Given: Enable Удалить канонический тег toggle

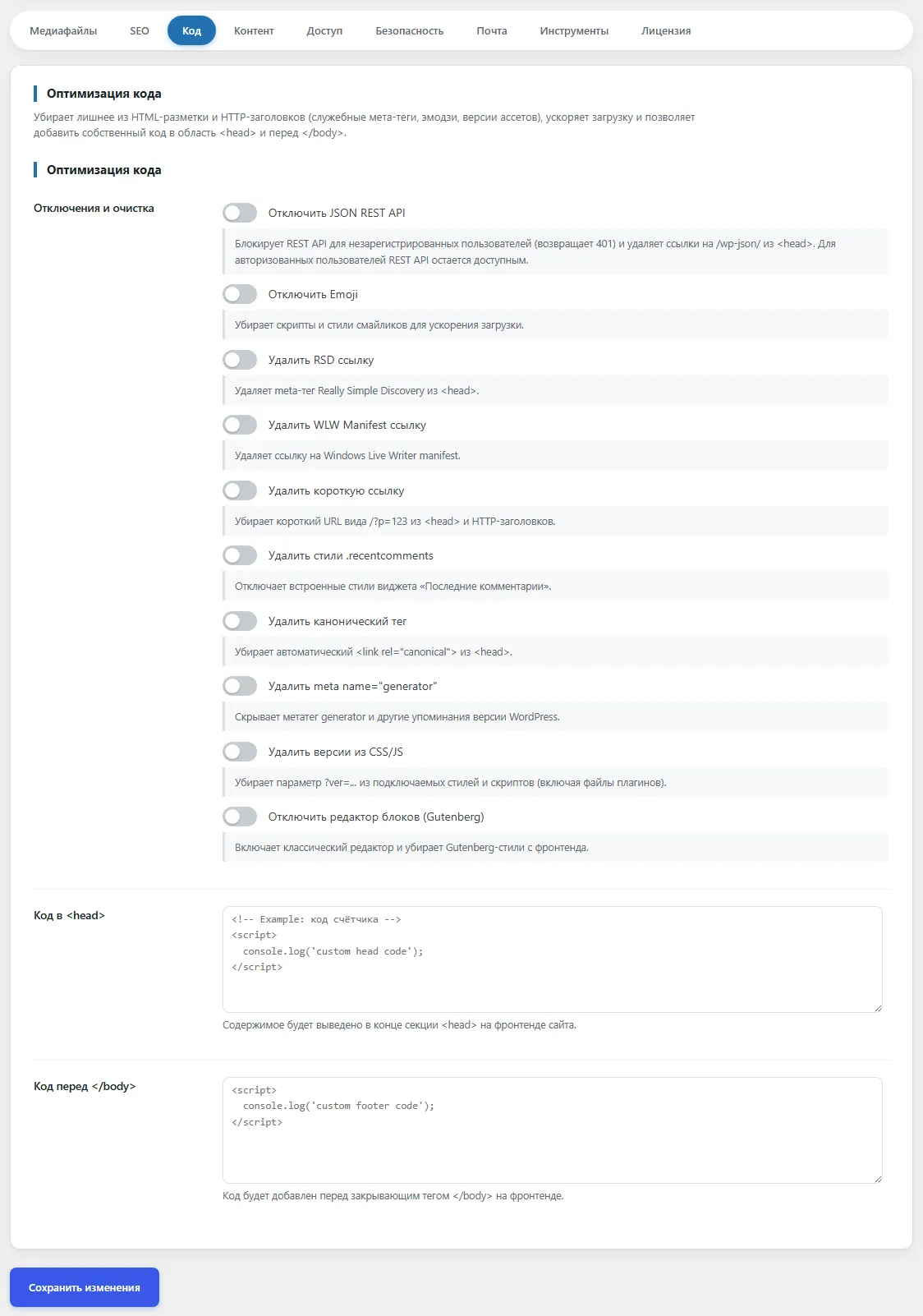Looking at the screenshot, I should pos(240,621).
